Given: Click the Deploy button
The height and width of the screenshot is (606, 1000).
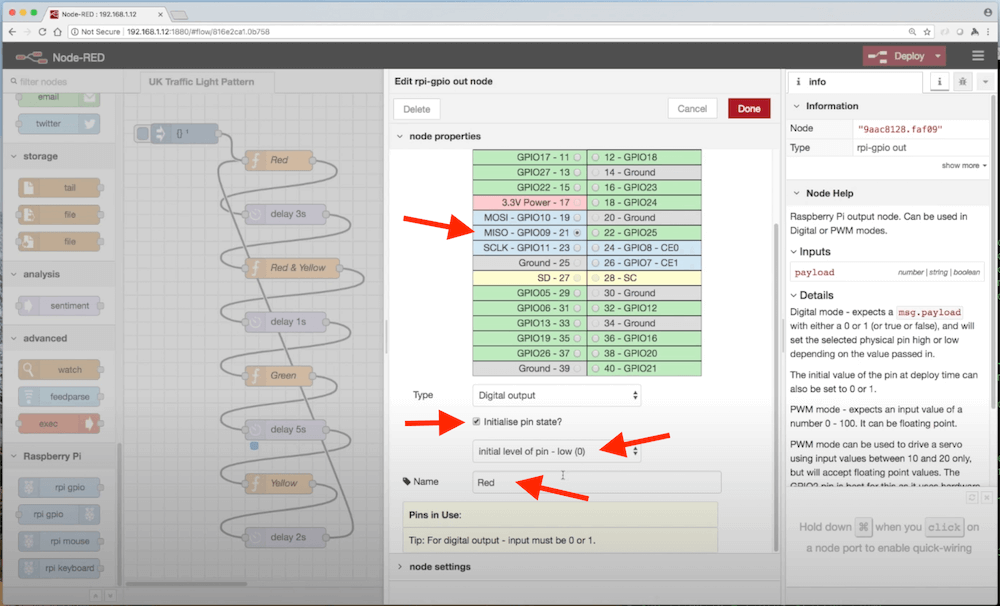Looking at the screenshot, I should (x=896, y=56).
